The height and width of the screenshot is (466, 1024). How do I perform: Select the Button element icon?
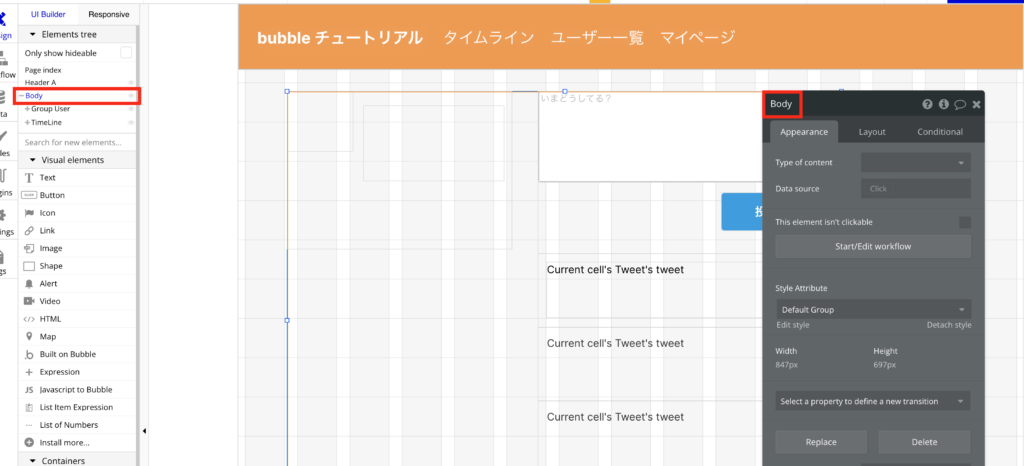[29, 195]
